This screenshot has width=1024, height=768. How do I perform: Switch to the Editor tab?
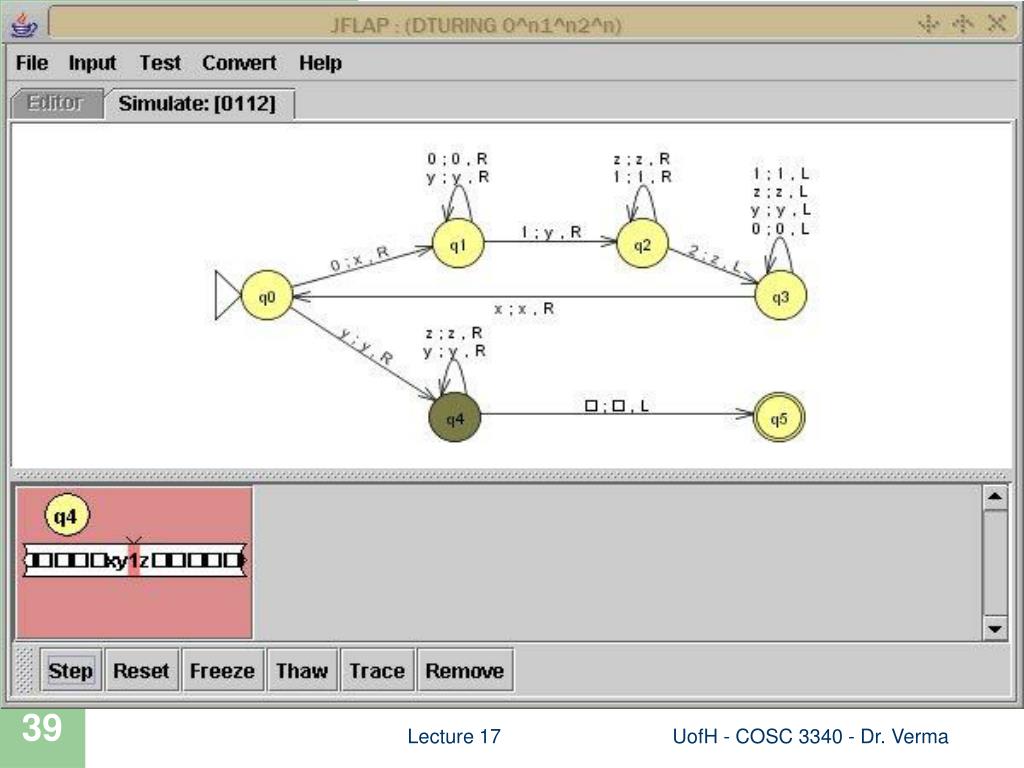[56, 103]
